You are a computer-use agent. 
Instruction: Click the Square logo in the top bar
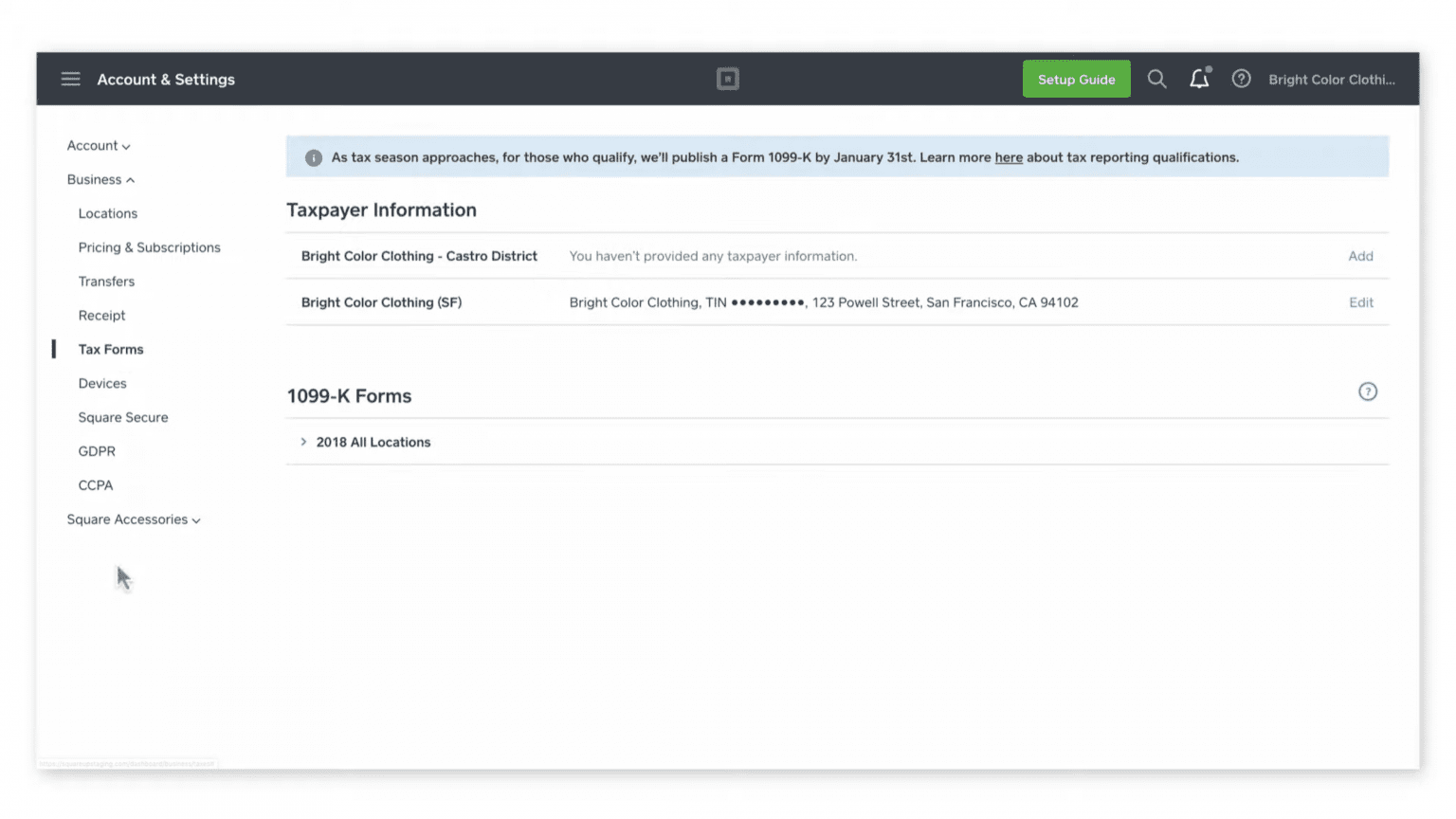point(727,79)
